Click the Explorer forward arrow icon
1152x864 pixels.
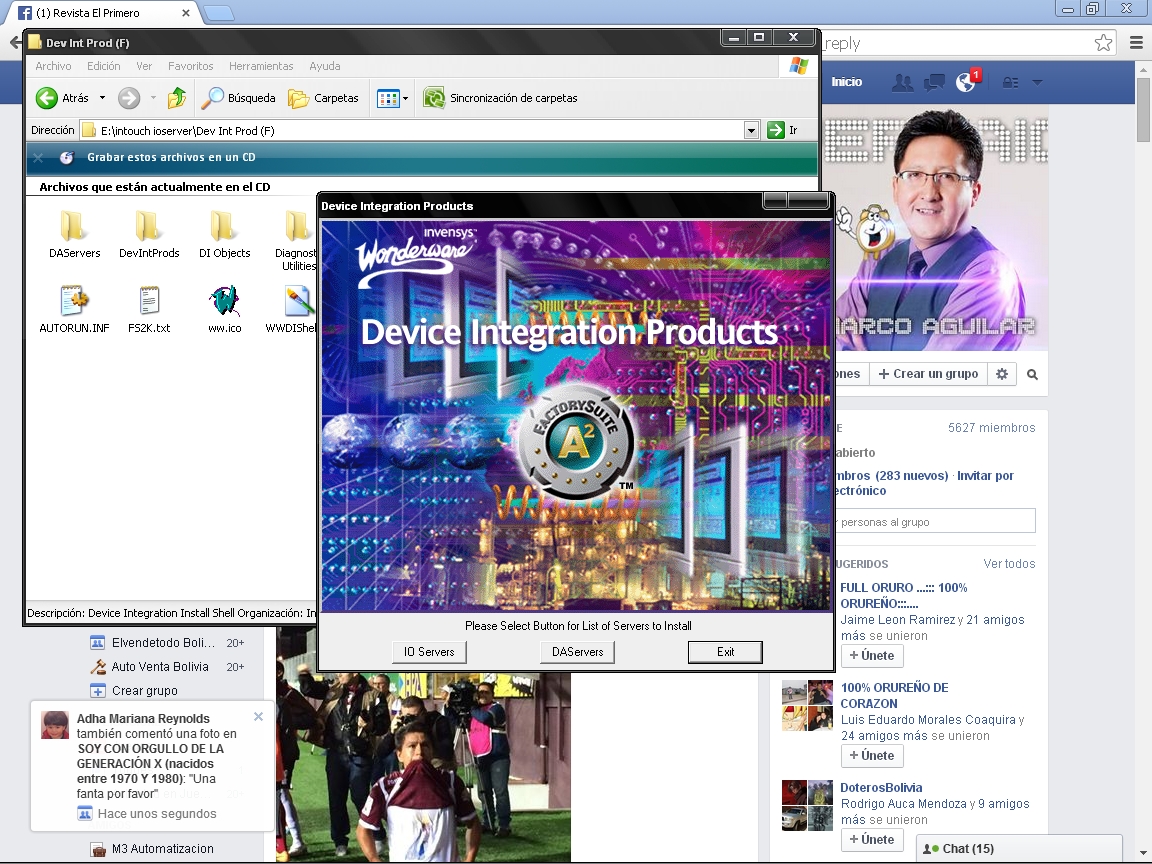(129, 98)
